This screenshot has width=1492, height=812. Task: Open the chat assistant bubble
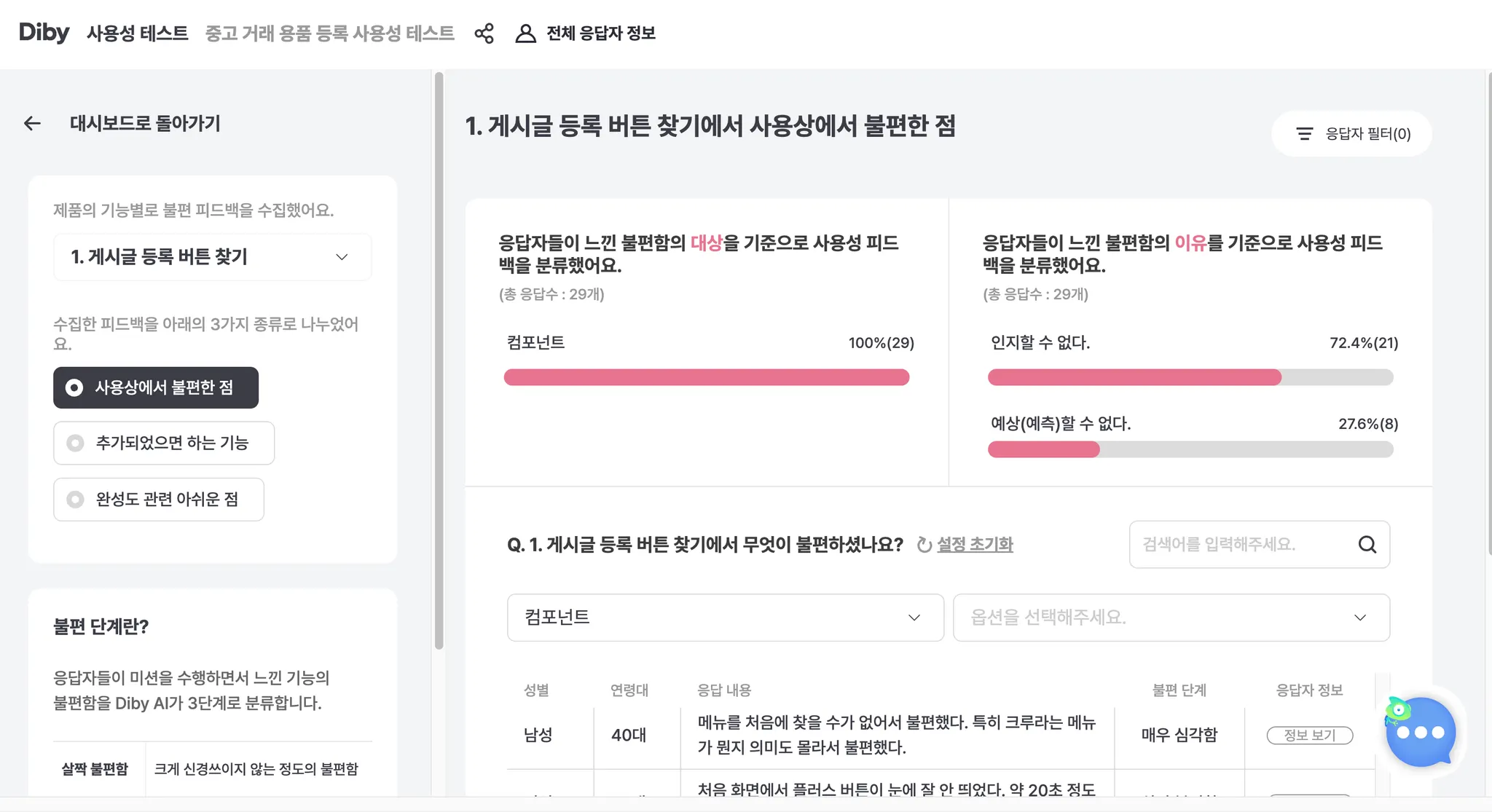[1420, 733]
